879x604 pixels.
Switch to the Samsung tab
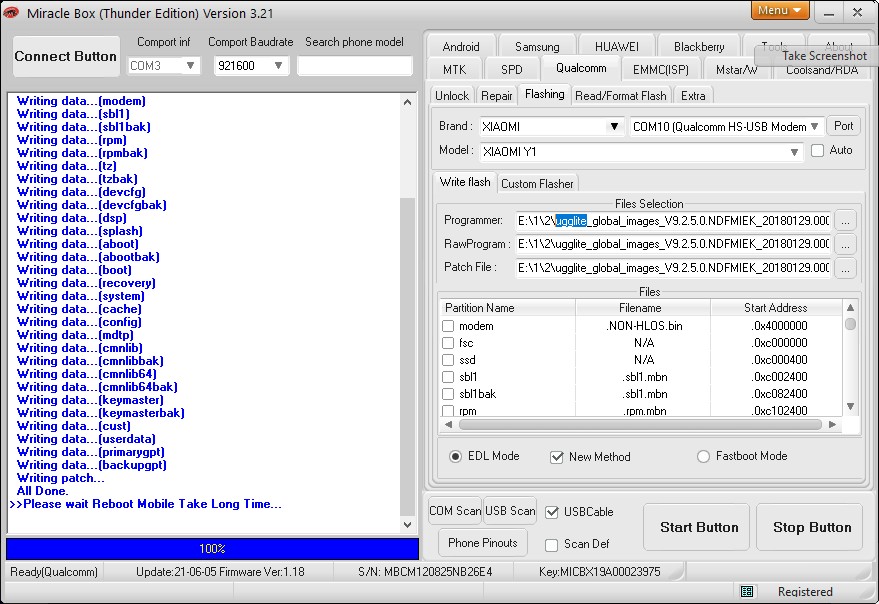pos(537,47)
